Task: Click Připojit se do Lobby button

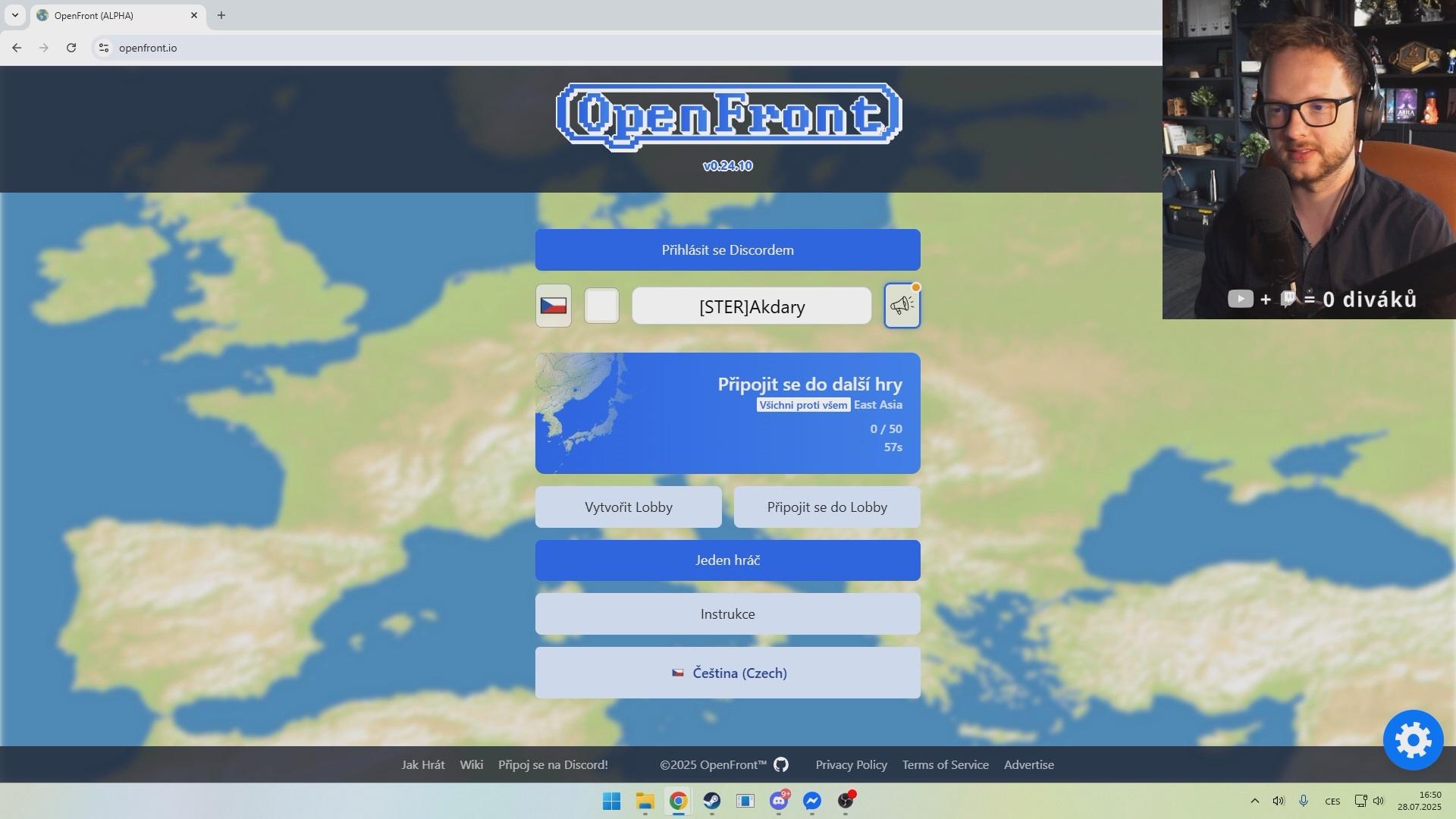Action: click(x=827, y=507)
